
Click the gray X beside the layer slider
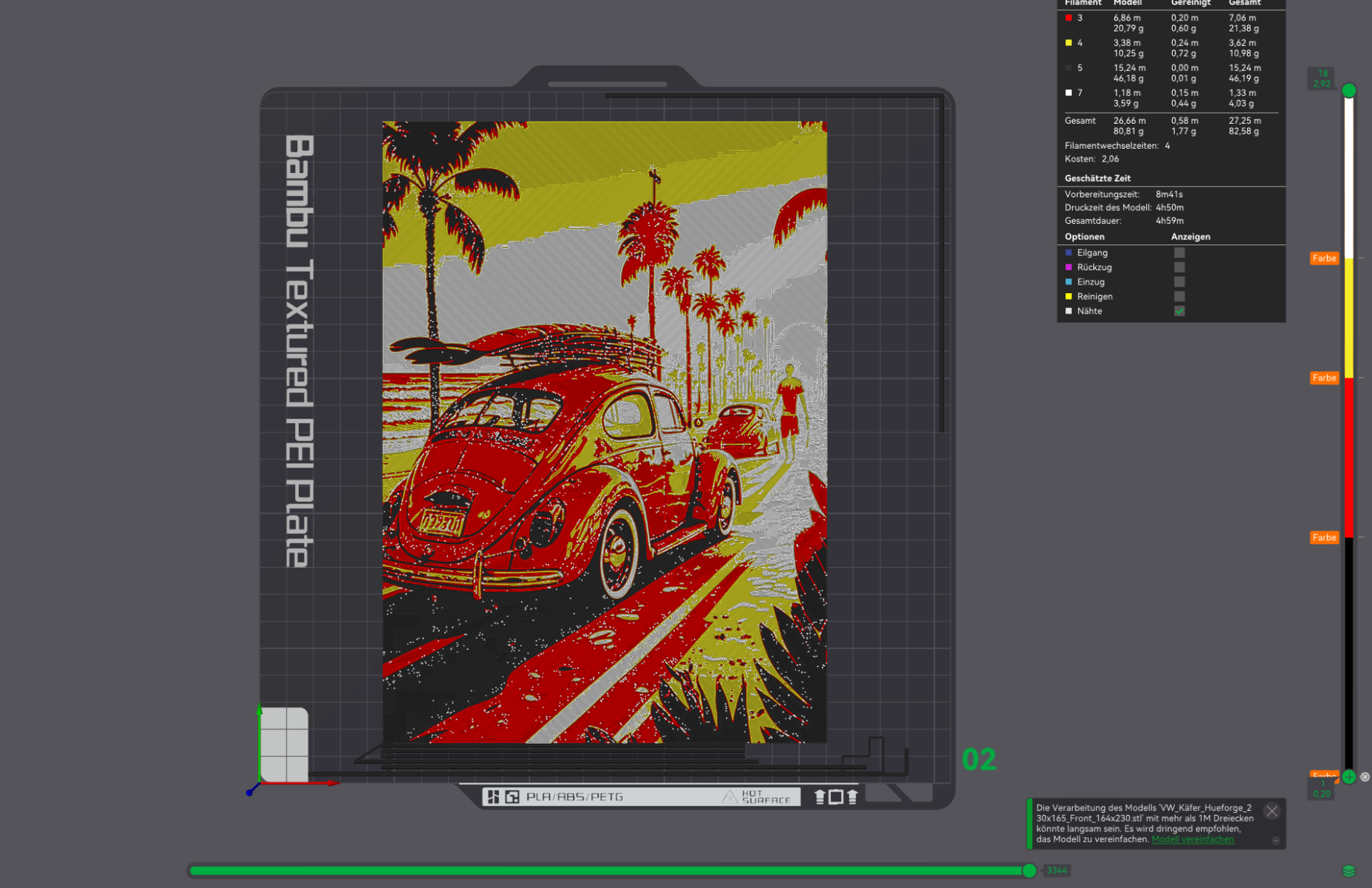pos(1365,776)
